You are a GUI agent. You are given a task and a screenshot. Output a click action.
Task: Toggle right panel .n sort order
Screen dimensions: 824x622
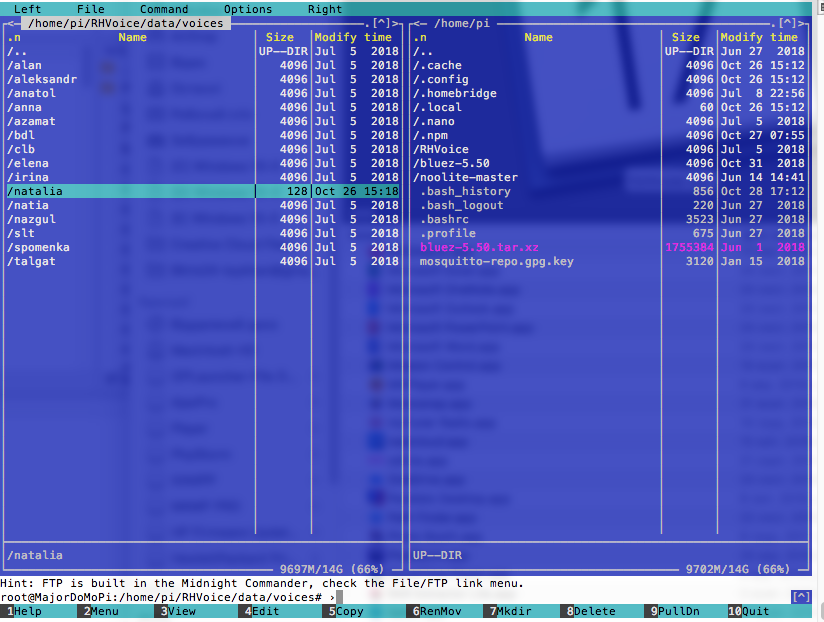click(x=420, y=37)
